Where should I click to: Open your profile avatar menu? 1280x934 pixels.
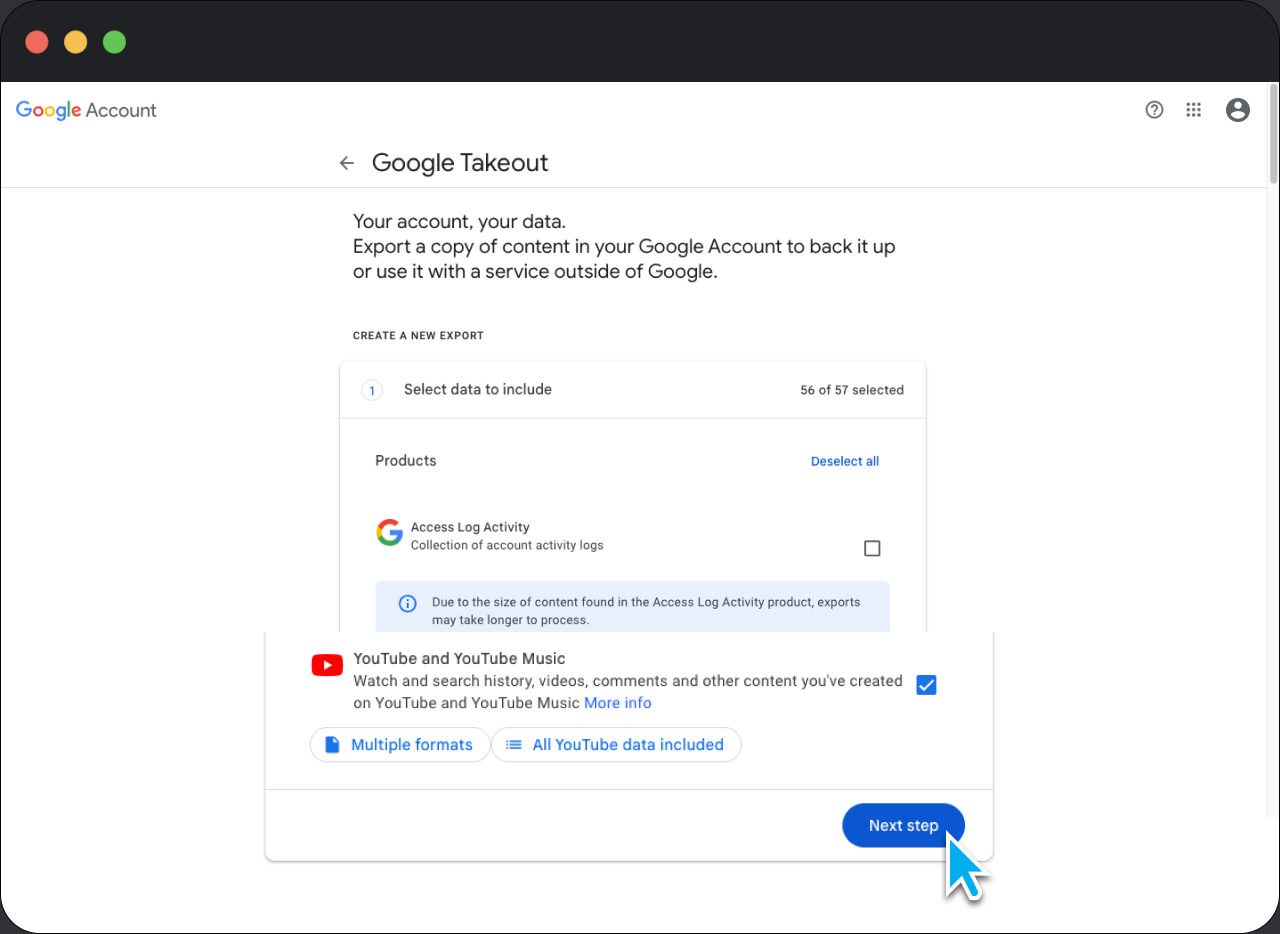pos(1237,110)
